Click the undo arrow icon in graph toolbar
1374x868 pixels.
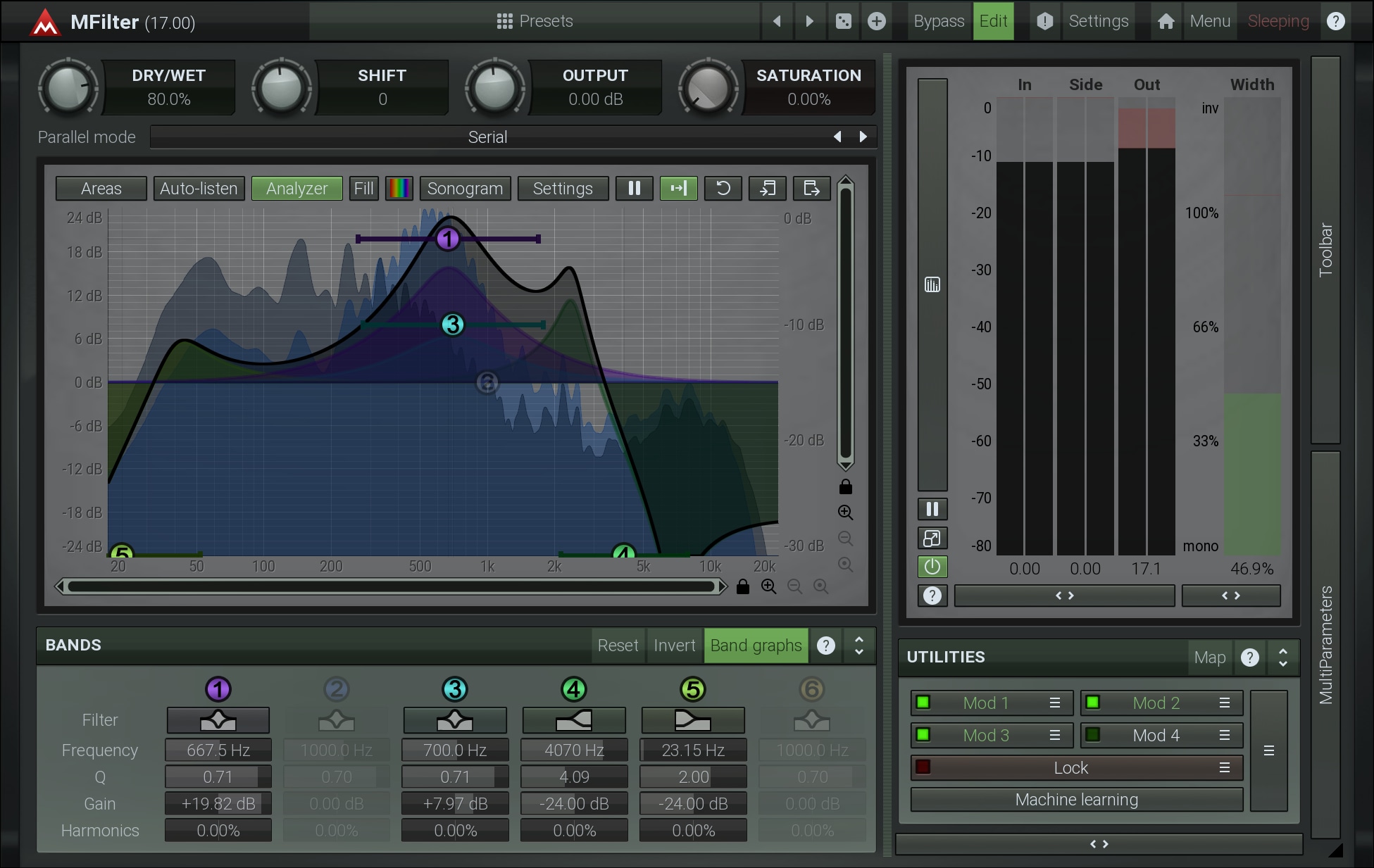(723, 188)
